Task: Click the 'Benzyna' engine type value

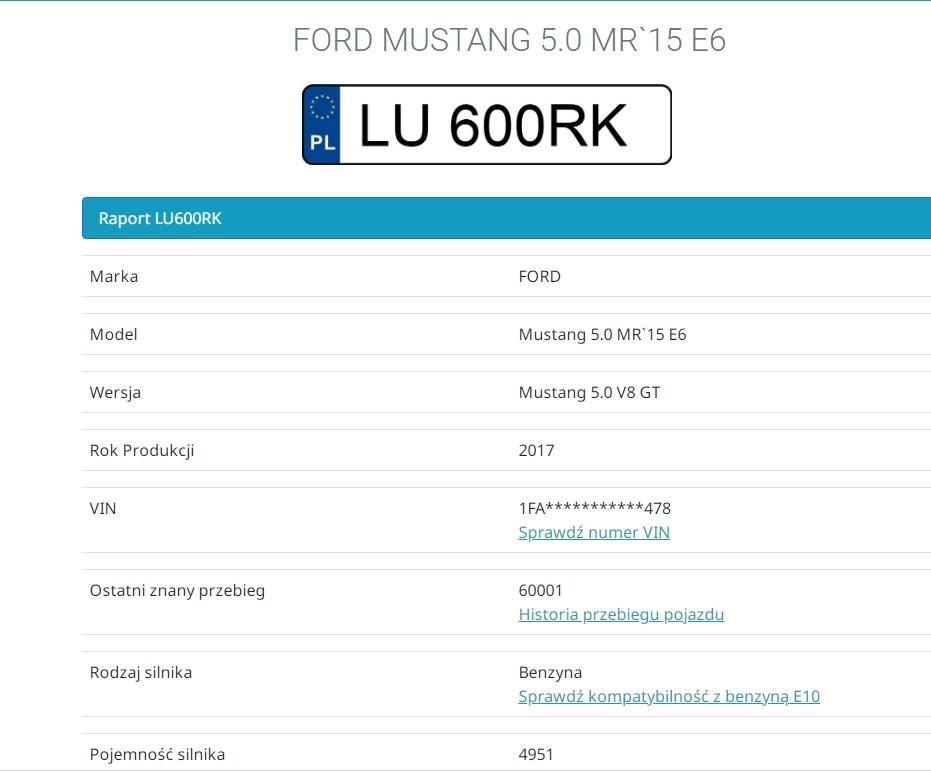Action: [x=550, y=673]
